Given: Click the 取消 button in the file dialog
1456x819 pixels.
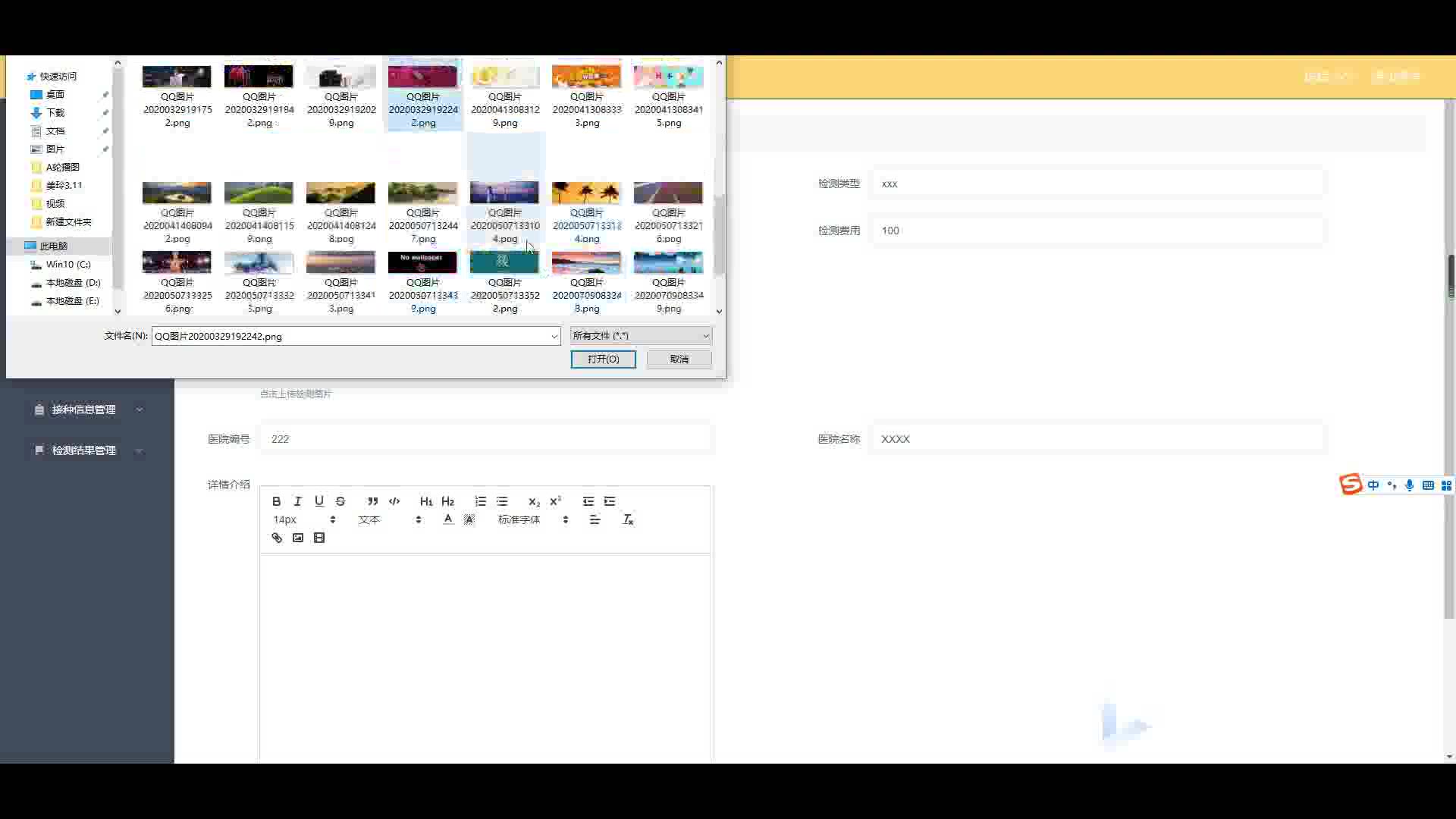Looking at the screenshot, I should coord(679,359).
